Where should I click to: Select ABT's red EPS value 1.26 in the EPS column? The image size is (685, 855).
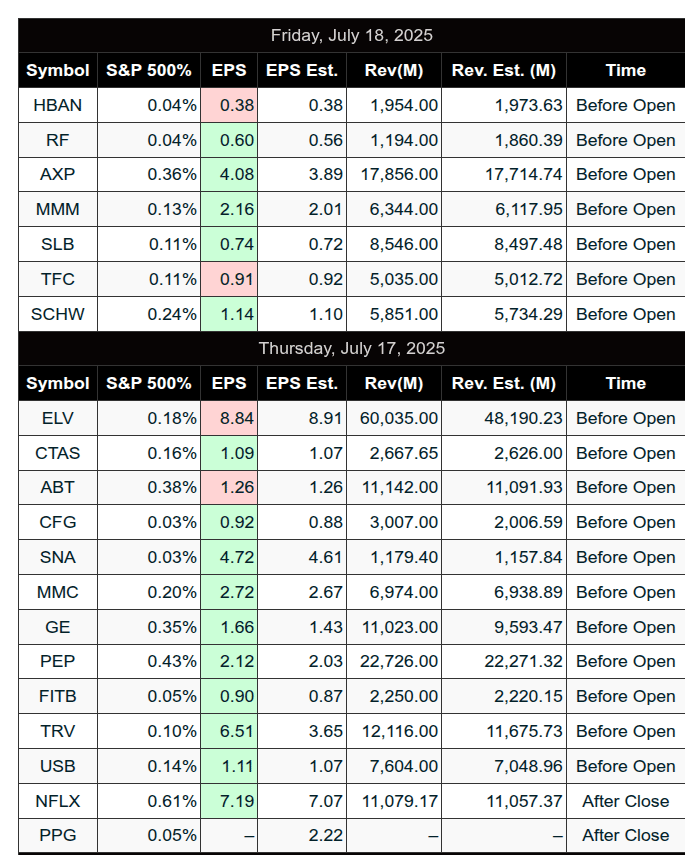229,487
